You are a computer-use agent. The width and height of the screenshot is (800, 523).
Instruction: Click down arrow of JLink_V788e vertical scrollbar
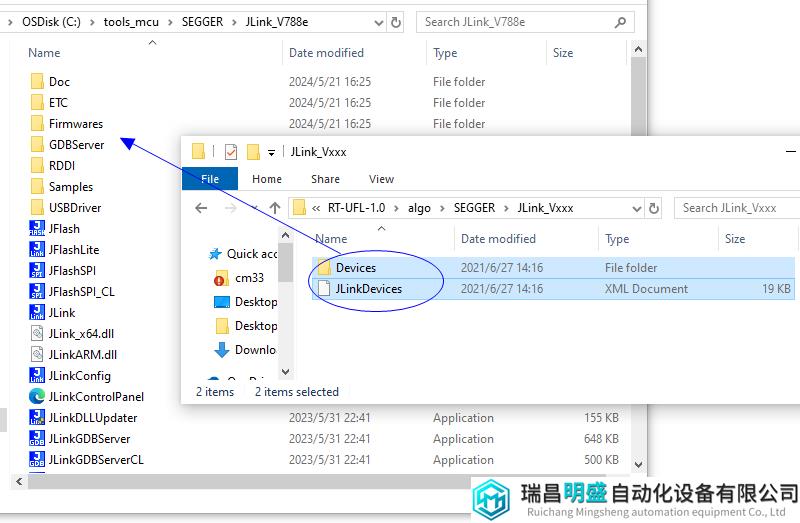[638, 465]
